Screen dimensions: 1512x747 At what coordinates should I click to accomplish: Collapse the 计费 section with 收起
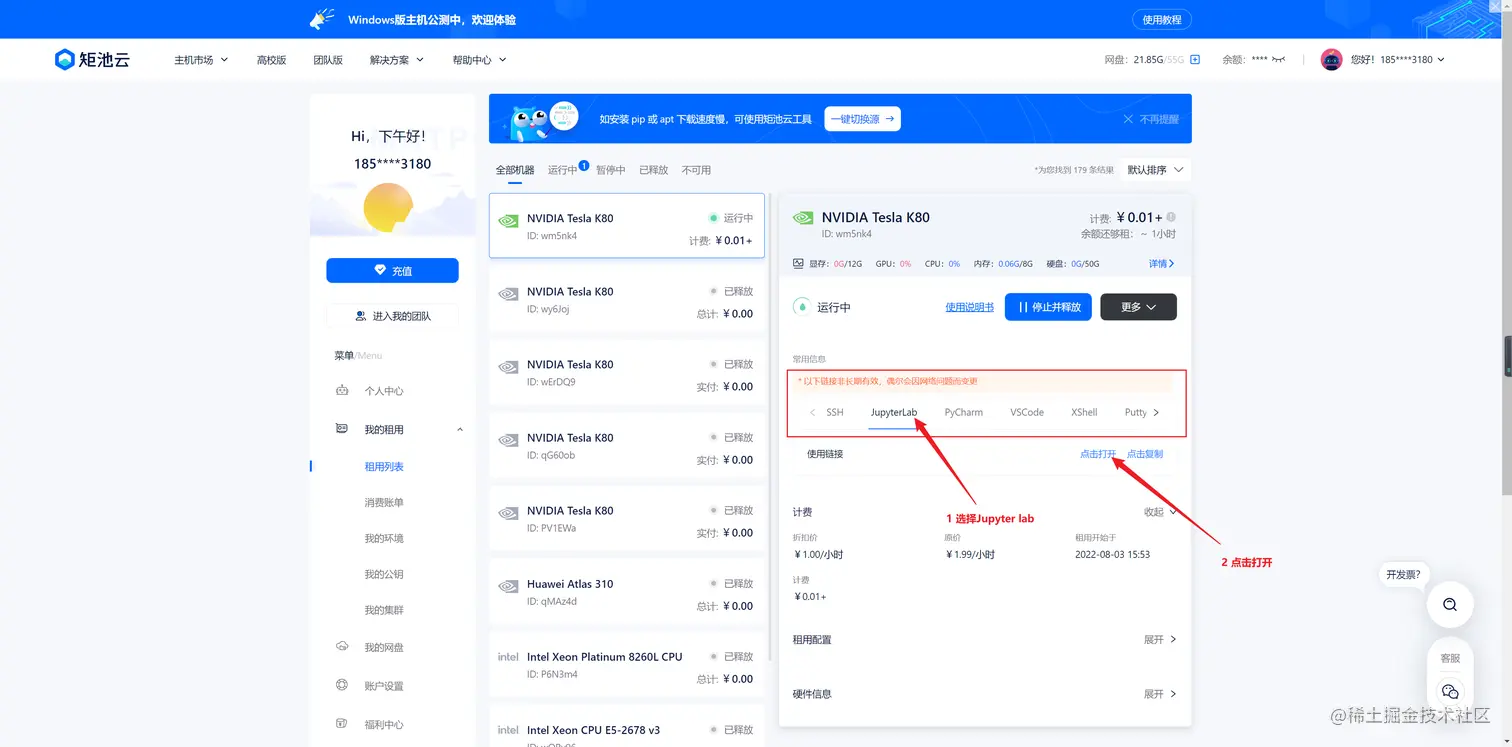(1161, 512)
